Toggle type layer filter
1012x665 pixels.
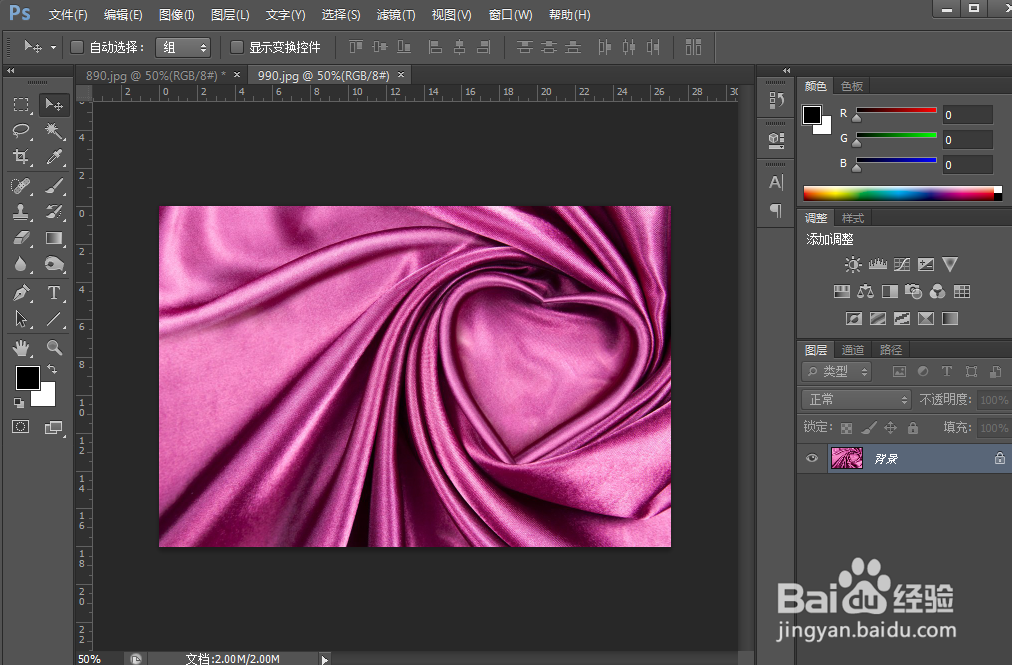(947, 371)
